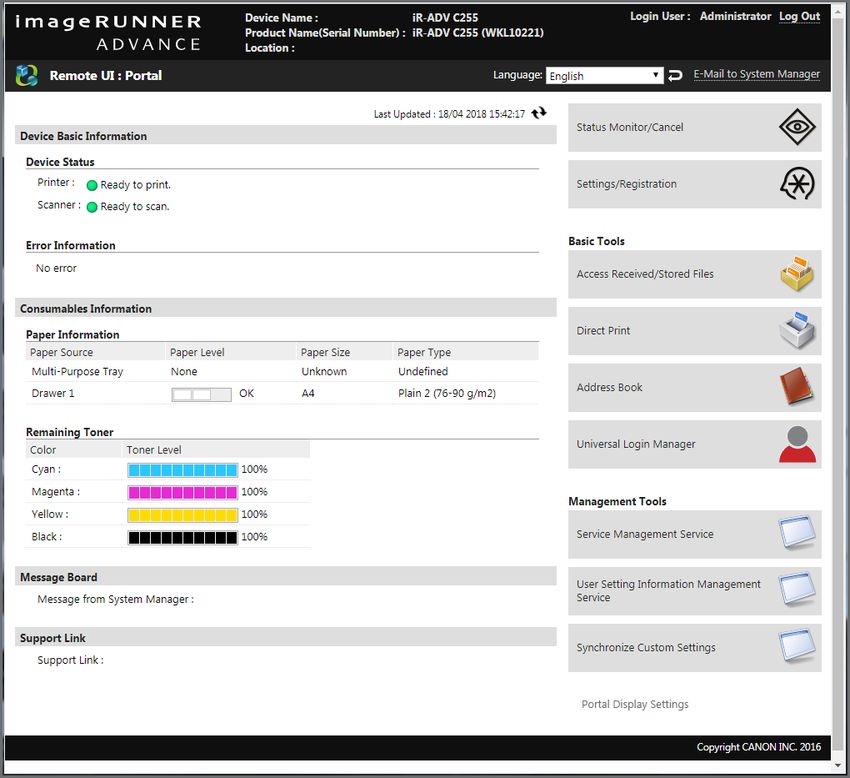
Task: Click the serial 'iR-ADV C255 (WKL10221)' text
Action: (478, 33)
